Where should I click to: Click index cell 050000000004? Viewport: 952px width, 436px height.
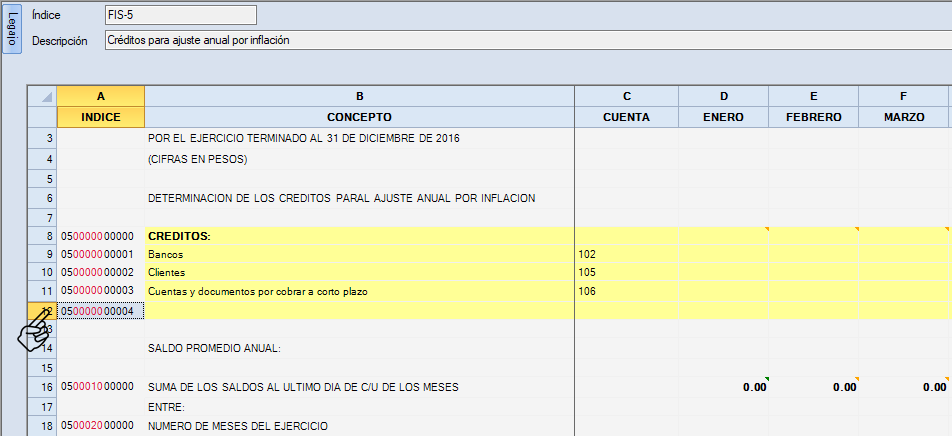[x=100, y=311]
